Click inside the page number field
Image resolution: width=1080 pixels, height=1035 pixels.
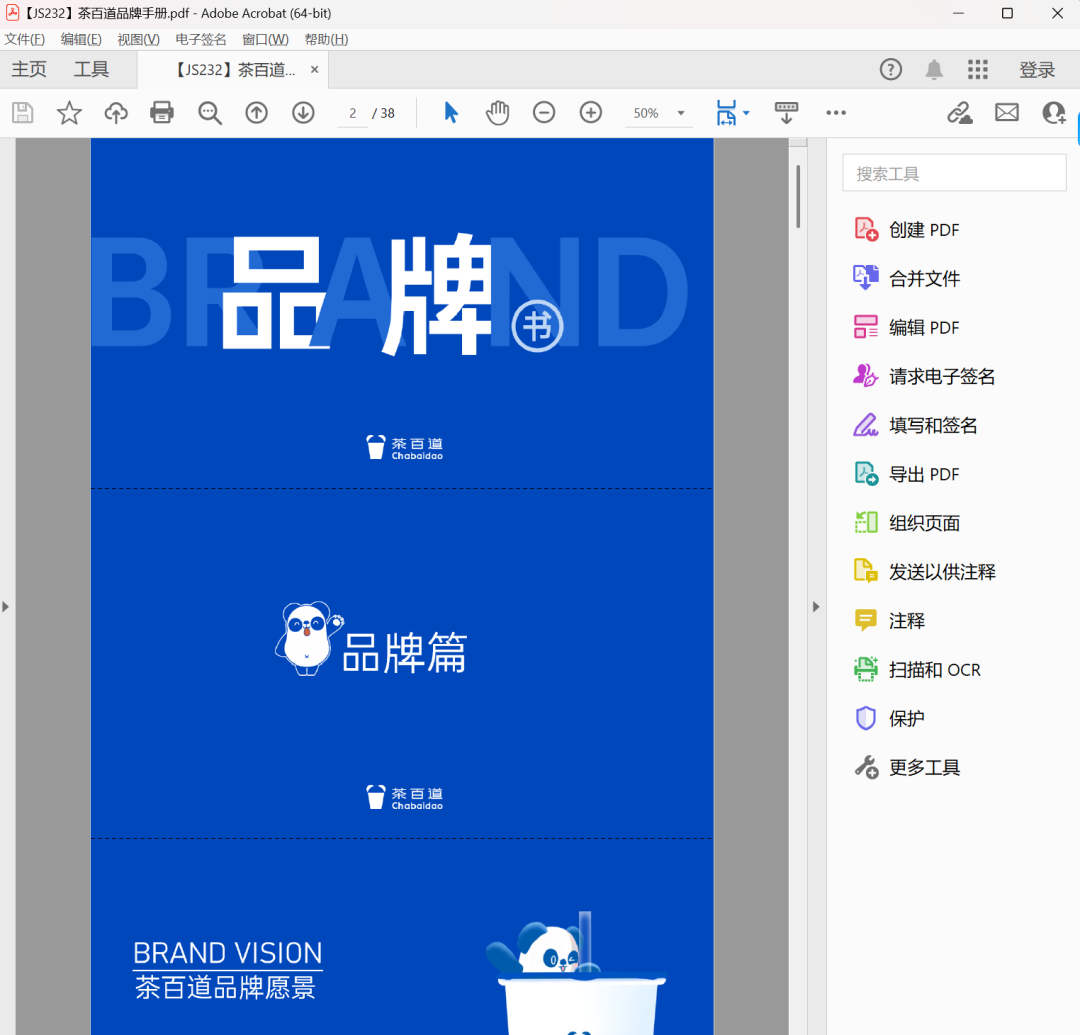coord(352,113)
